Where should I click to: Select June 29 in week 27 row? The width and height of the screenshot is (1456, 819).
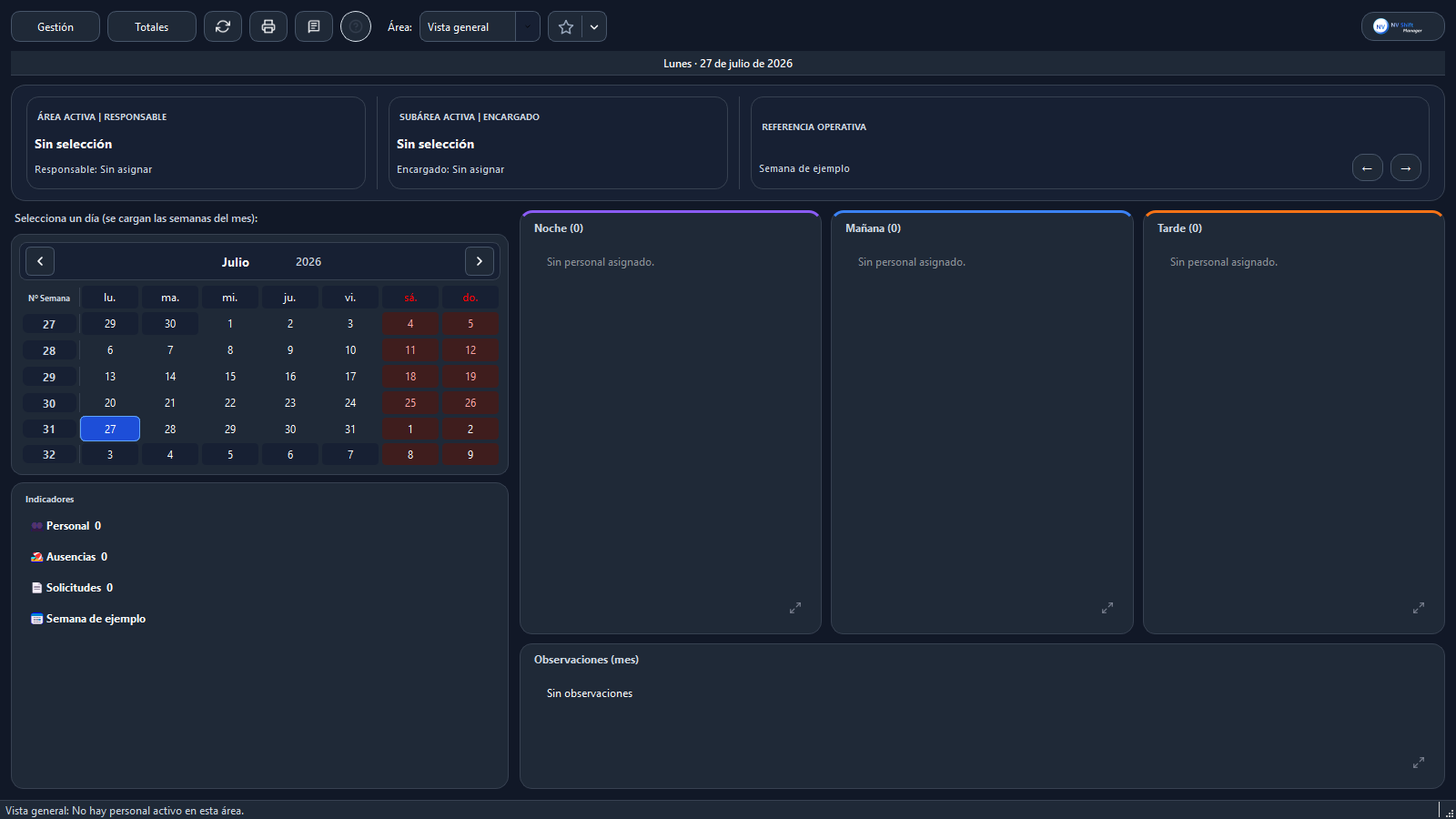point(110,324)
